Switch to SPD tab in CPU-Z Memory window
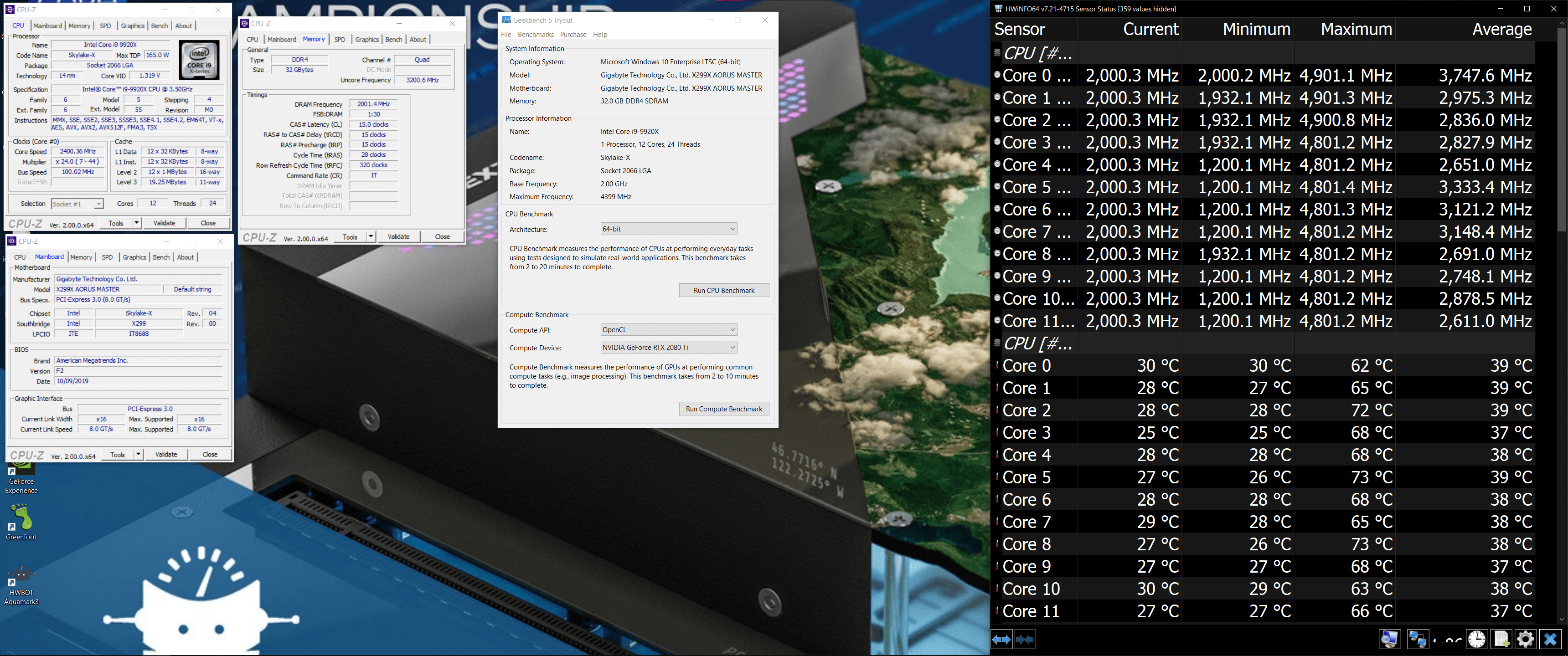Viewport: 1568px width, 656px height. pos(340,39)
